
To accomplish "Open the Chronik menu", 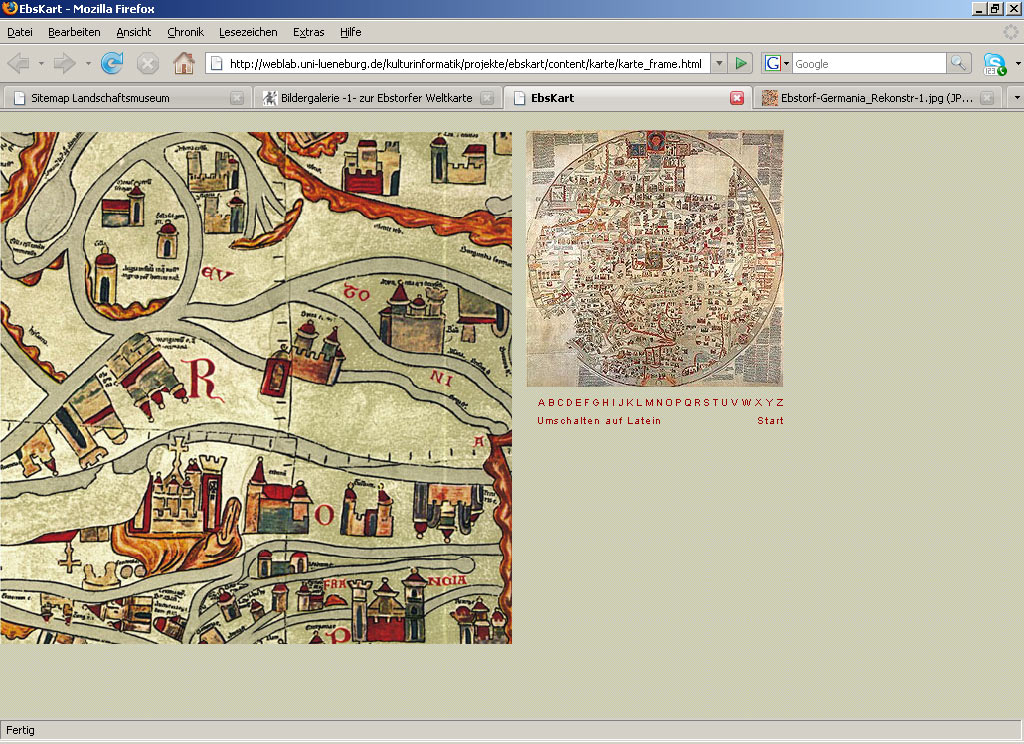I will [x=185, y=32].
